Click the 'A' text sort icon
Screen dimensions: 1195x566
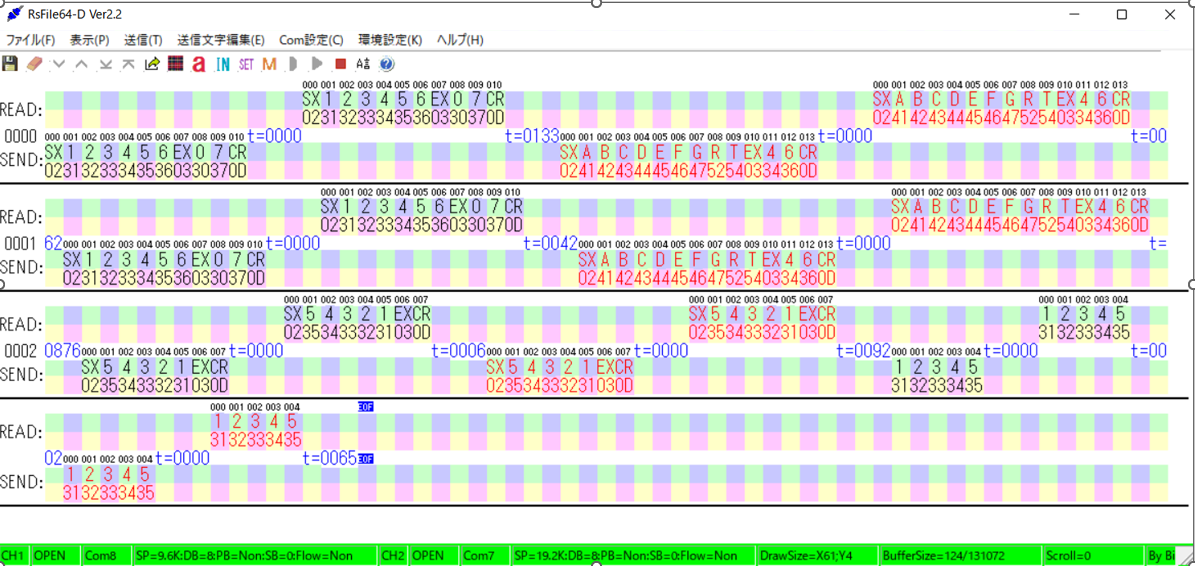363,64
